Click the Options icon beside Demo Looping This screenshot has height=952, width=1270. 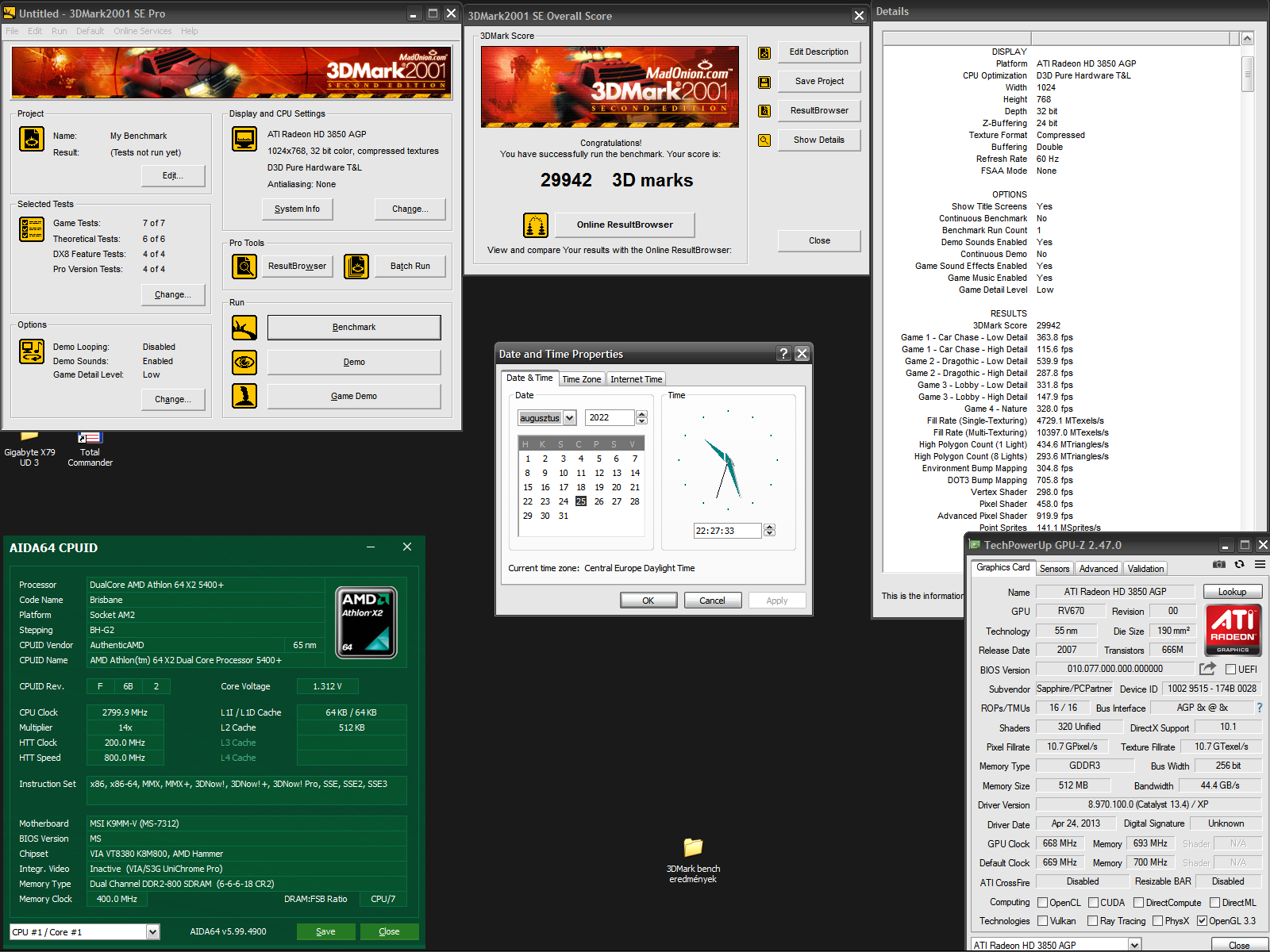(32, 351)
